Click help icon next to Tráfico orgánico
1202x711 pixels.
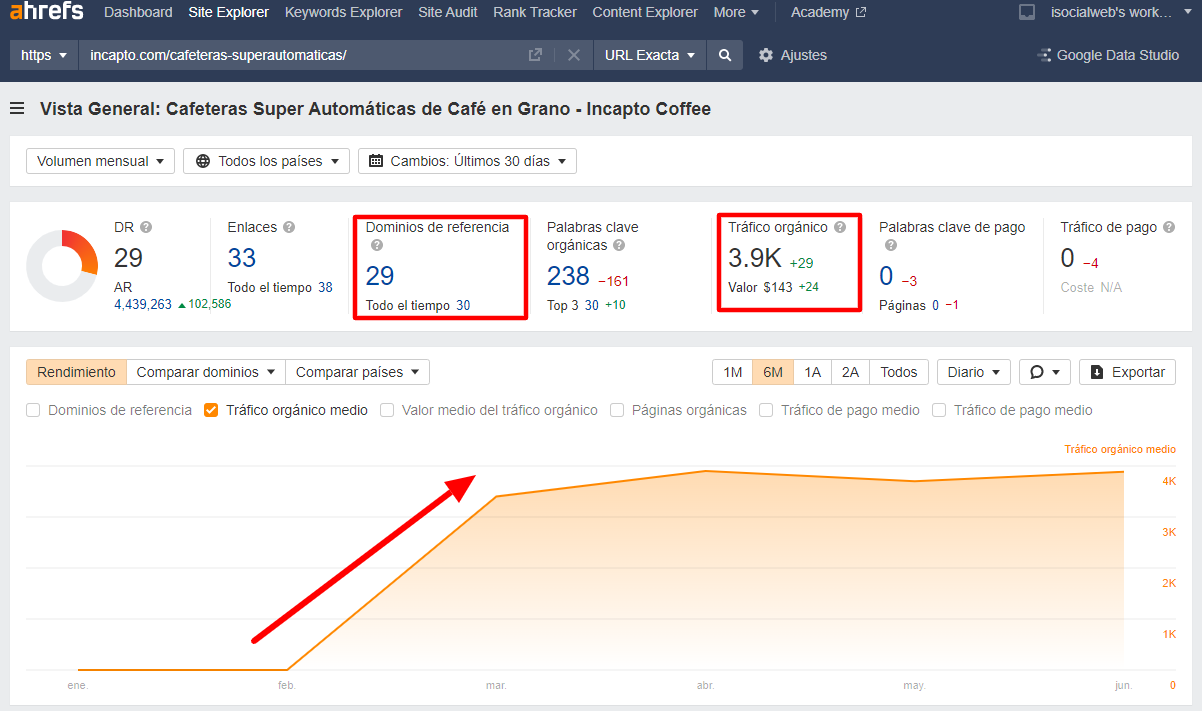[x=840, y=227]
